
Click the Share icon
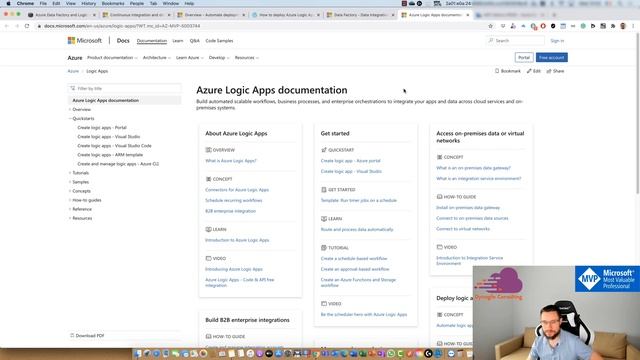pos(549,71)
